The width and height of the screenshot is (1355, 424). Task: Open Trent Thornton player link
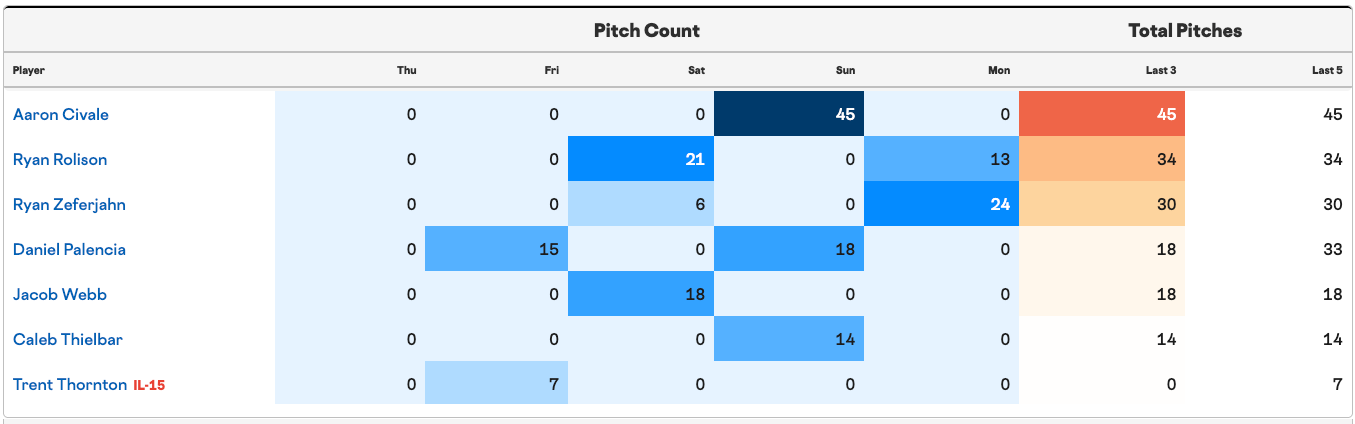(x=70, y=385)
